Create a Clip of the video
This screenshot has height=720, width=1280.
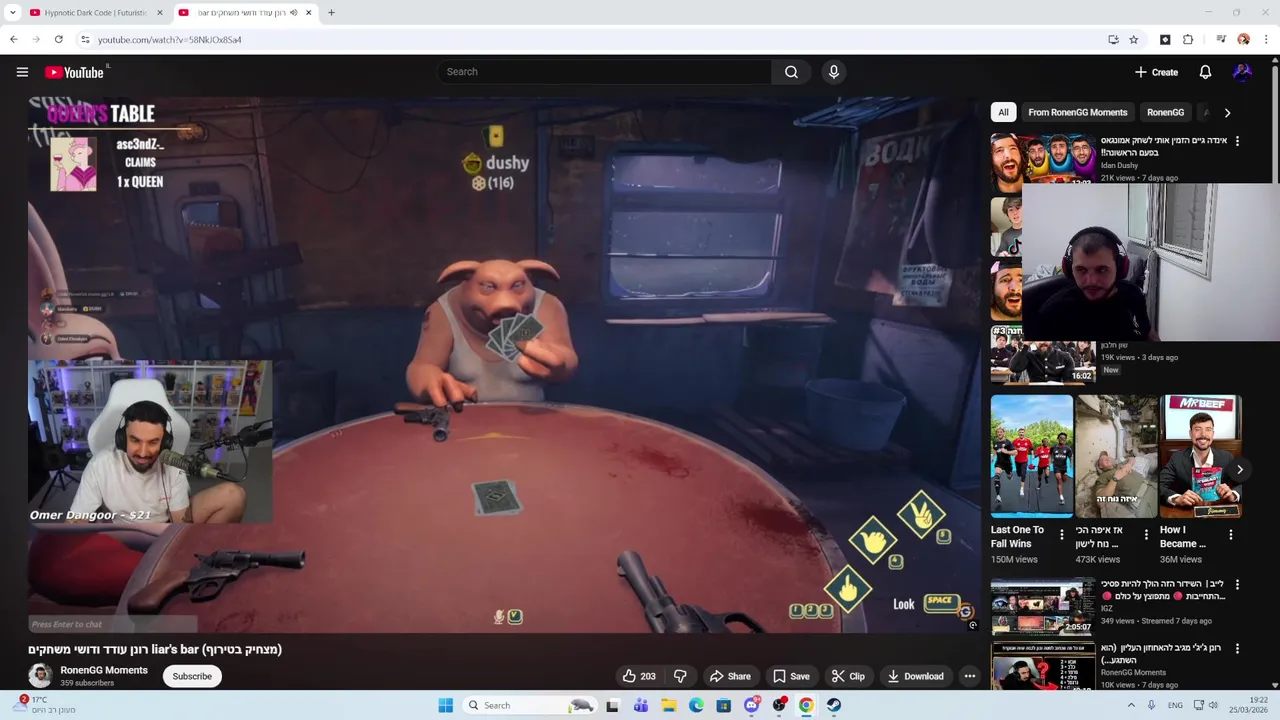coord(848,676)
